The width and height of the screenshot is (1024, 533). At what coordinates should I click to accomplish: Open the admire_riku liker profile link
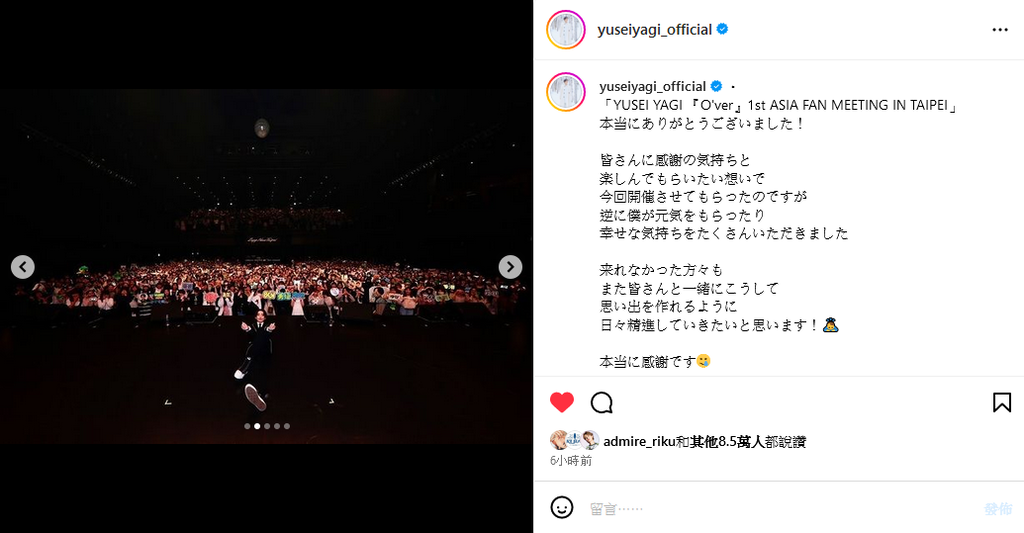[x=639, y=442]
